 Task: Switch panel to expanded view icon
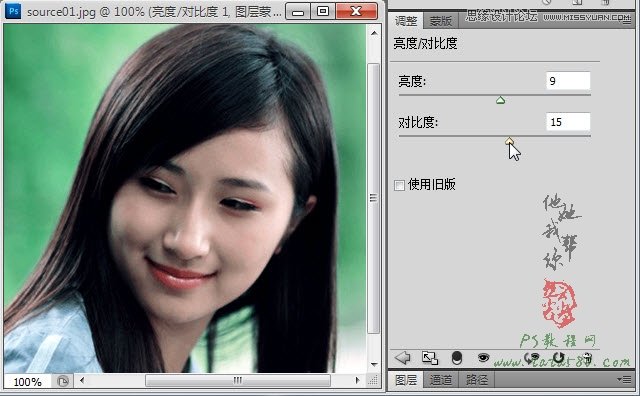tap(430, 358)
